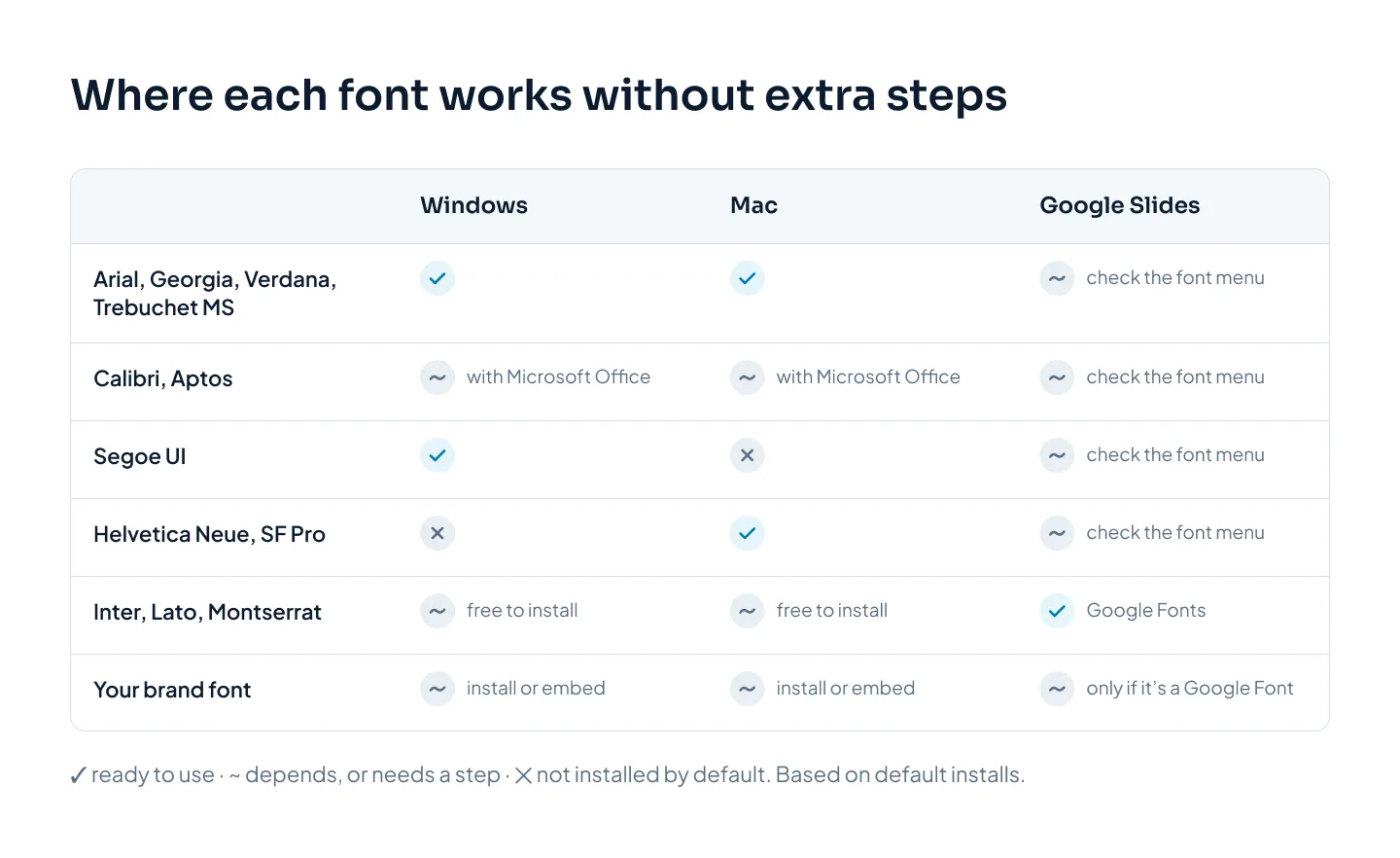Screen dimensions: 1400x858
Task: Click the Google Slides tilde icon in brand font row
Action: [x=1057, y=689]
